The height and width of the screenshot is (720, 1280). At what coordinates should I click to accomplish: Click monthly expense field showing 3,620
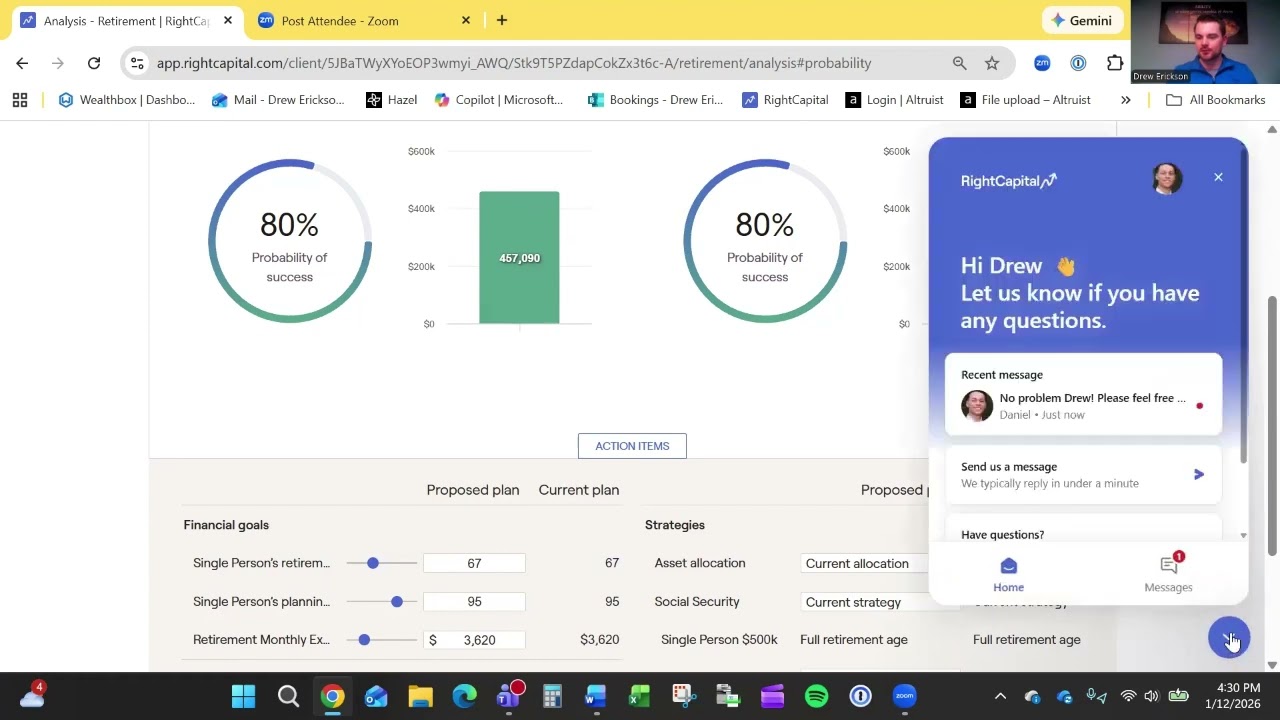click(474, 640)
